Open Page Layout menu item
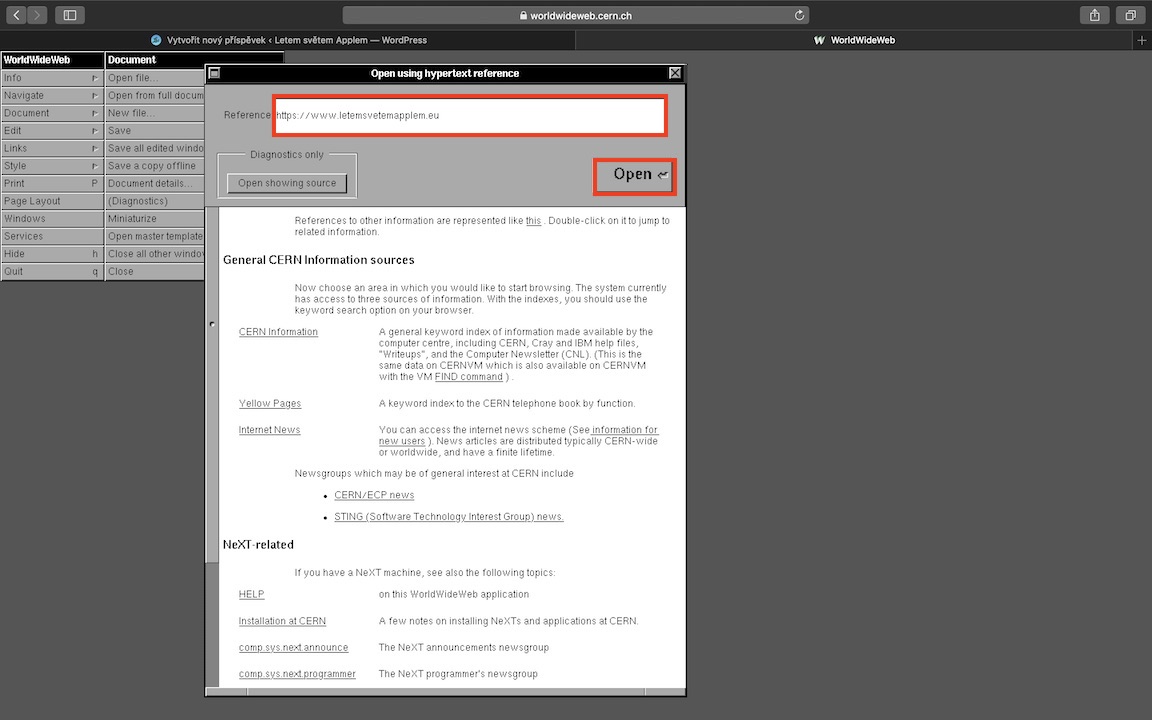This screenshot has width=1152, height=720. pos(51,201)
